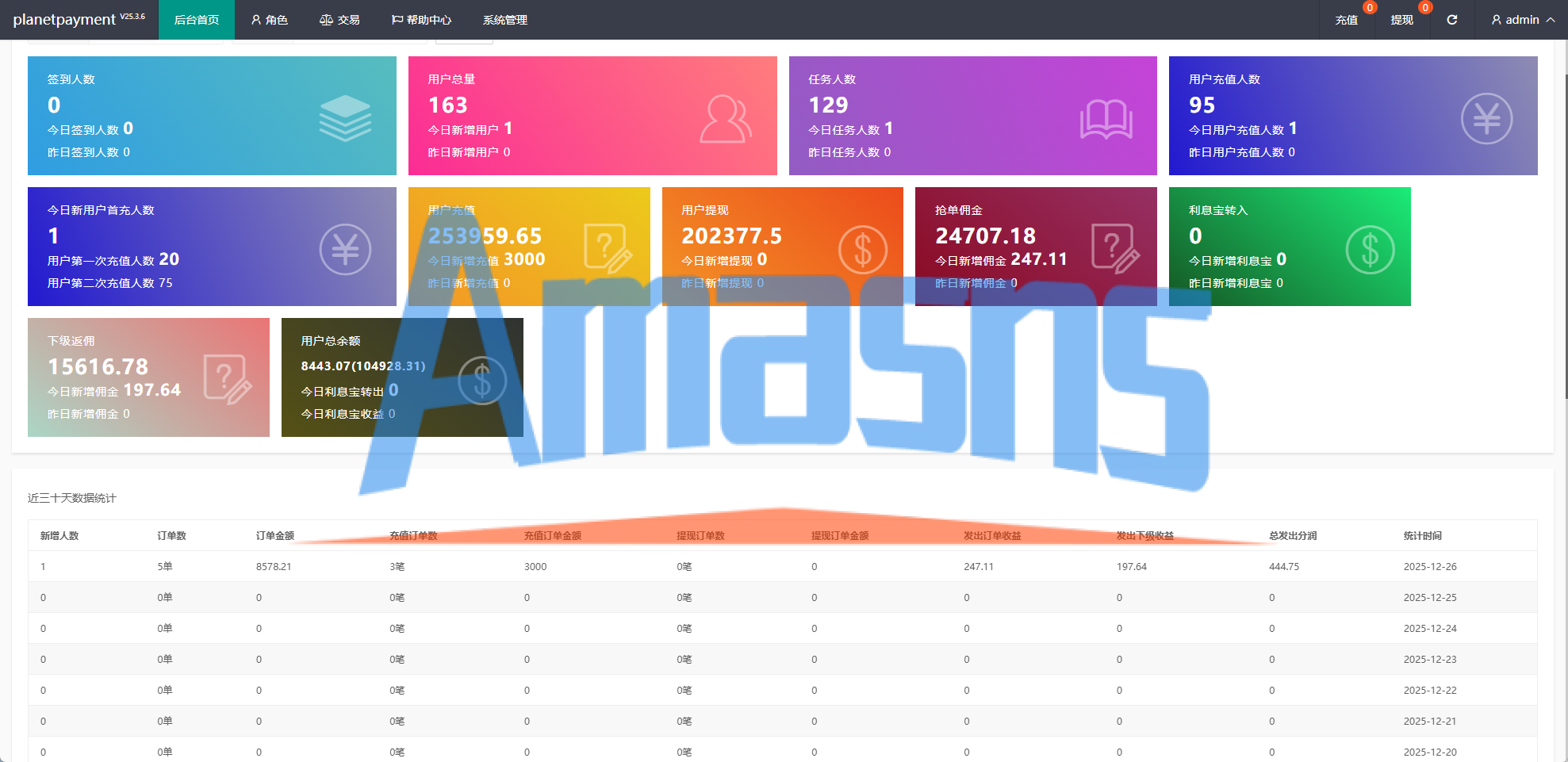Click the 任务人数 value 129

click(x=829, y=105)
